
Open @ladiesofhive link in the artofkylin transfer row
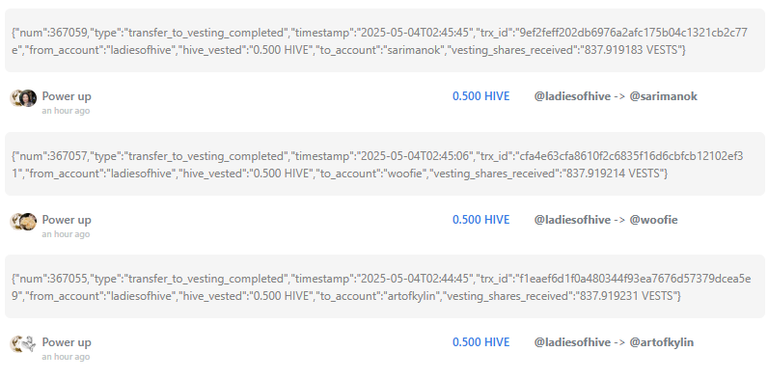pyautogui.click(x=573, y=342)
